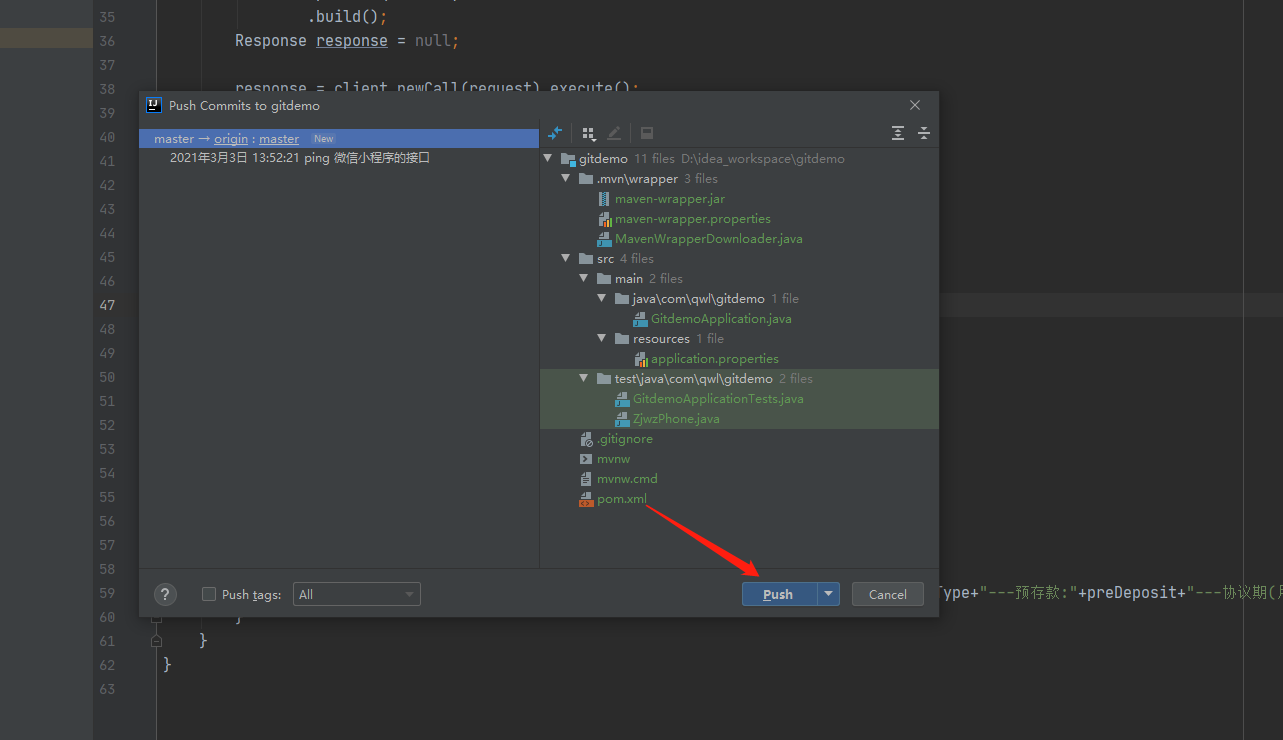This screenshot has width=1283, height=740.
Task: Open the Group By icon menu
Action: (589, 133)
